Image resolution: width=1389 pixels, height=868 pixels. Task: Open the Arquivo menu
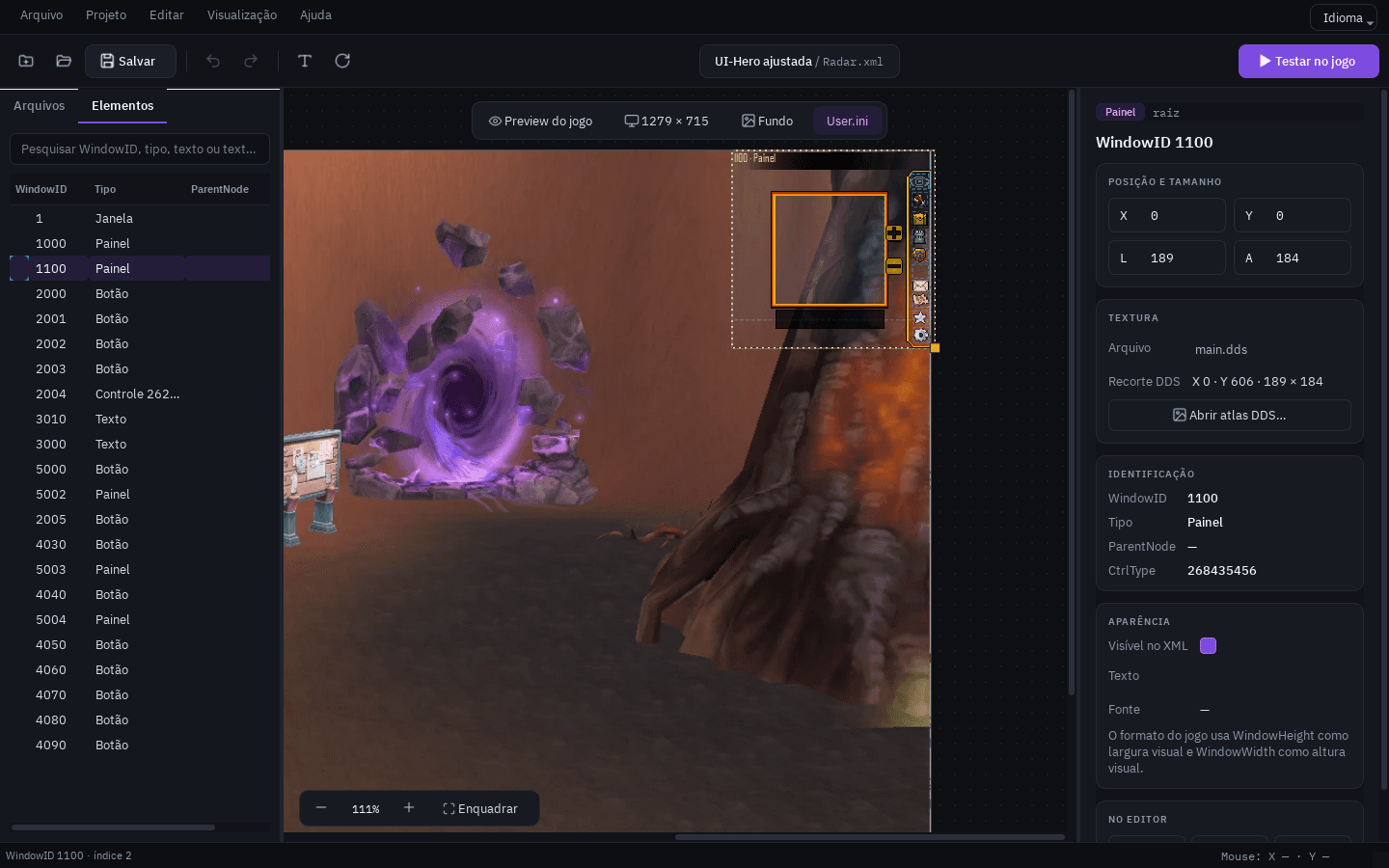click(x=41, y=15)
